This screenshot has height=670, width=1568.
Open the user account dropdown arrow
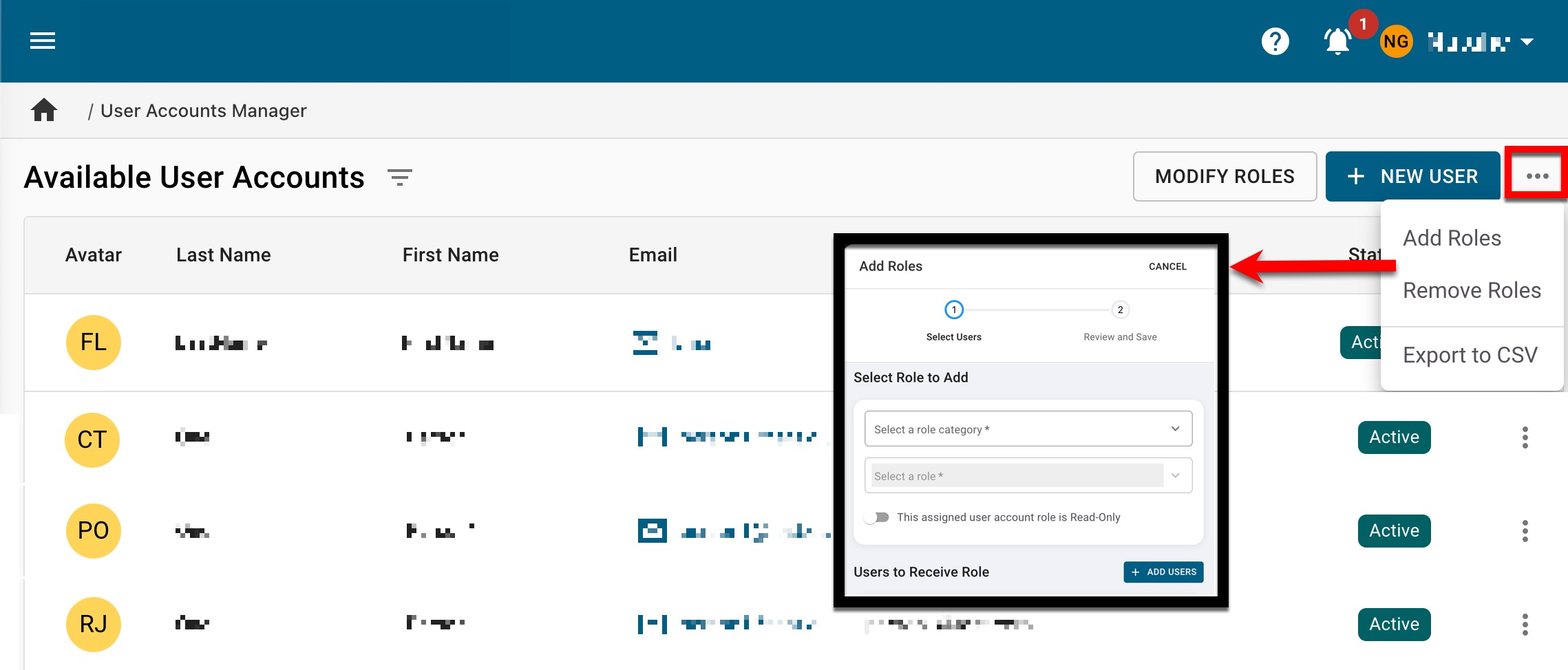click(x=1527, y=42)
